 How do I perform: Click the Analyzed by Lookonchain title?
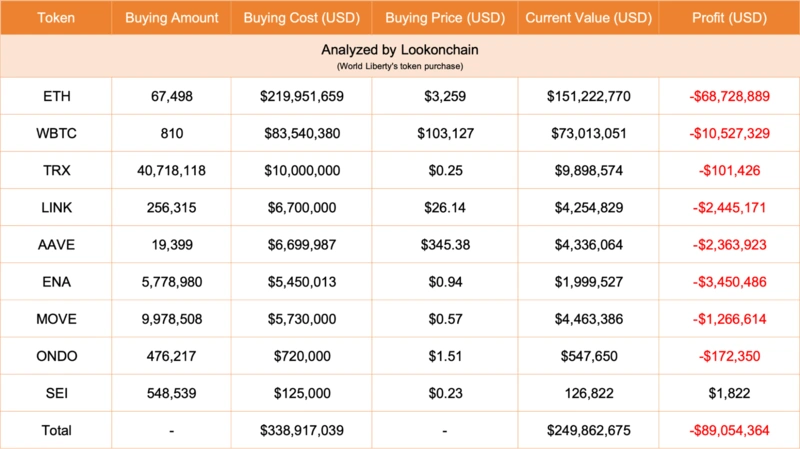pyautogui.click(x=400, y=48)
